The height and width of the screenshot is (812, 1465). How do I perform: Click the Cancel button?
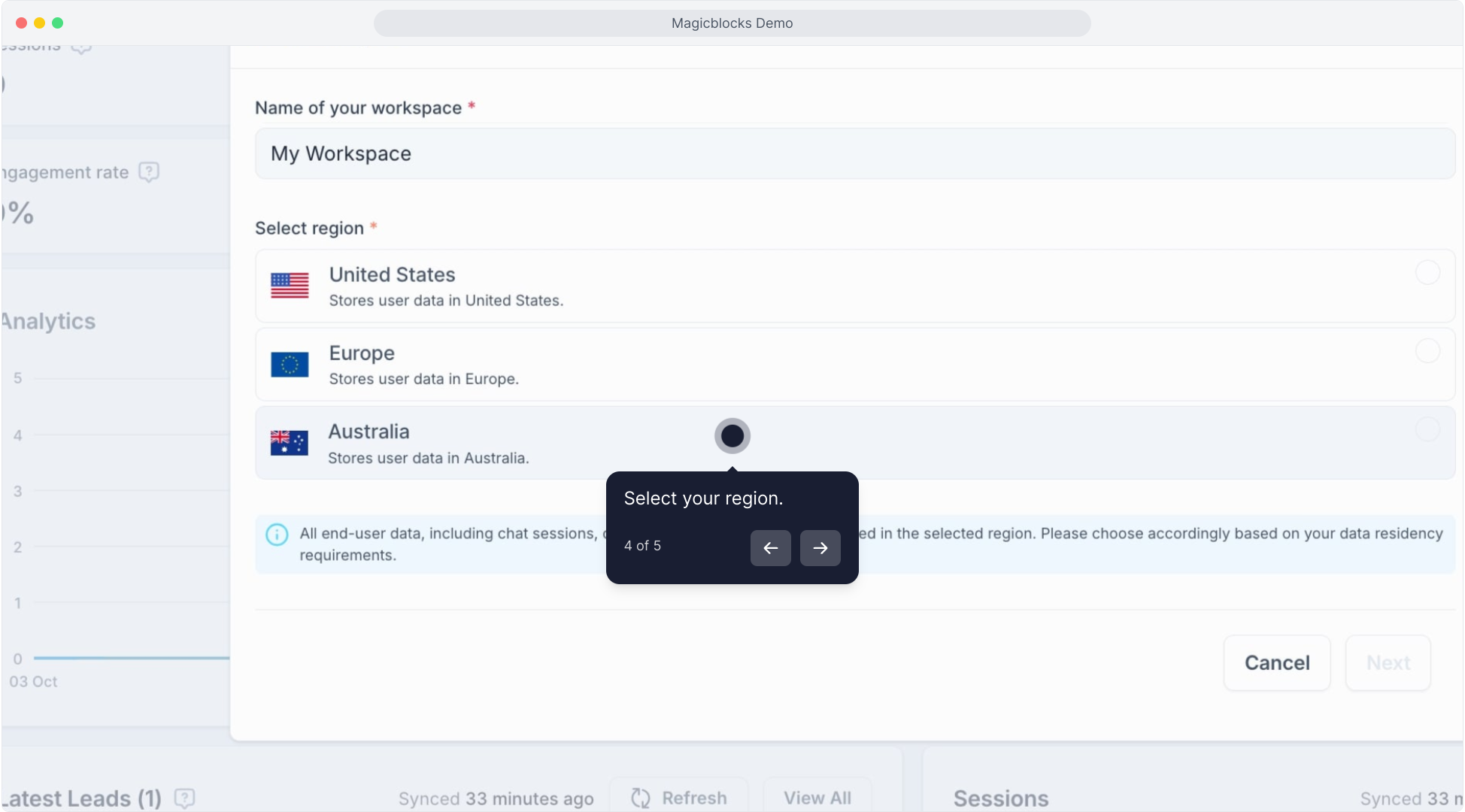pyautogui.click(x=1276, y=662)
